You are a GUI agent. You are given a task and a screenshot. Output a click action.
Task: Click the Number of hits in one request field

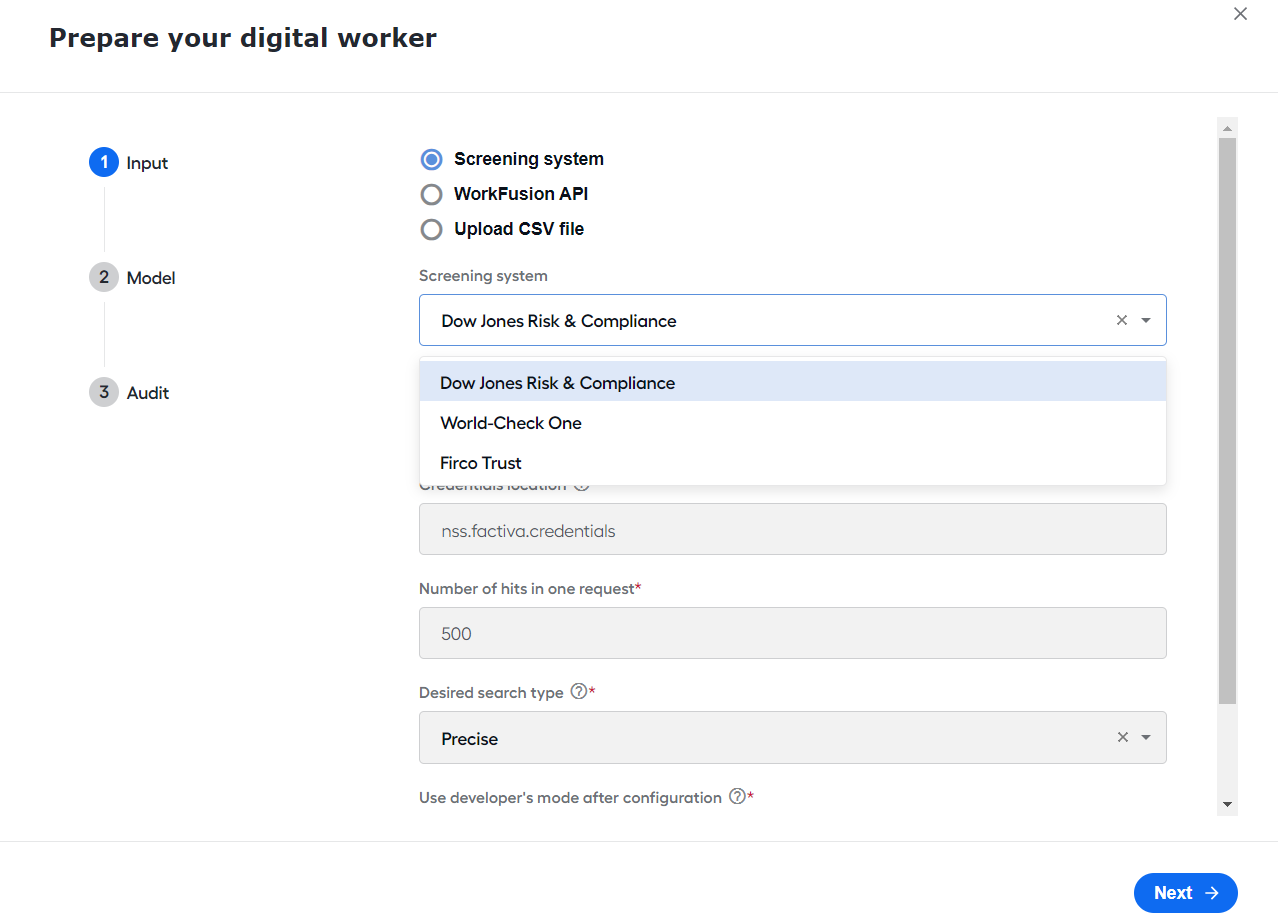tap(793, 633)
